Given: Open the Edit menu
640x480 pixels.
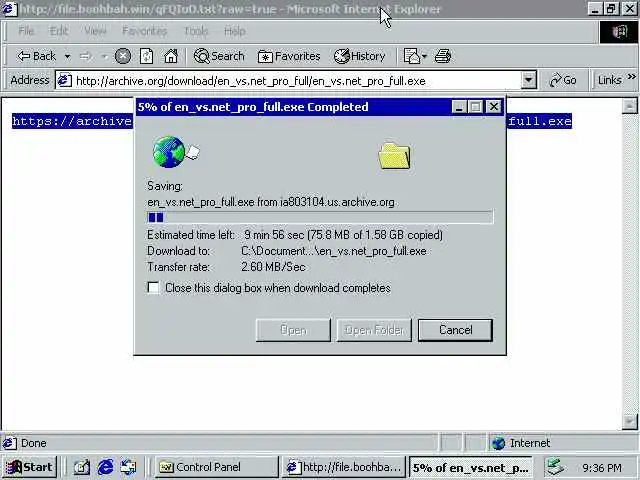Looking at the screenshot, I should [59, 31].
